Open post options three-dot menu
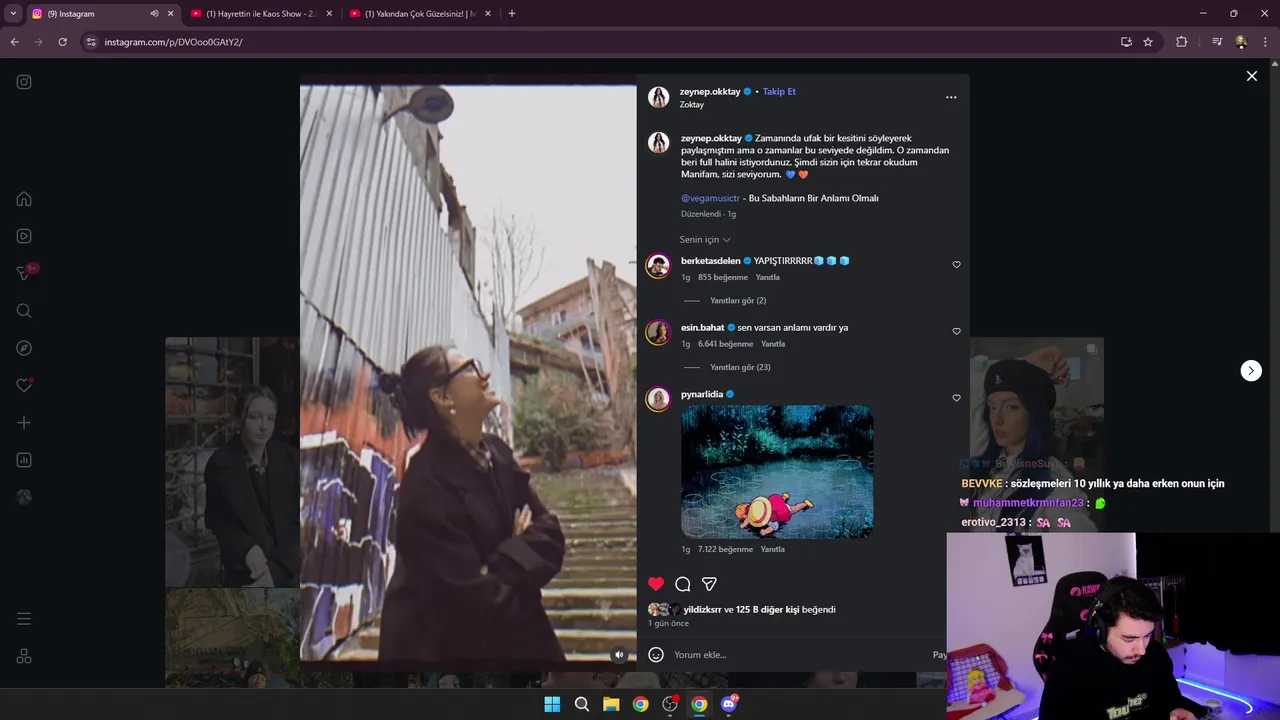1280x720 pixels. [951, 97]
